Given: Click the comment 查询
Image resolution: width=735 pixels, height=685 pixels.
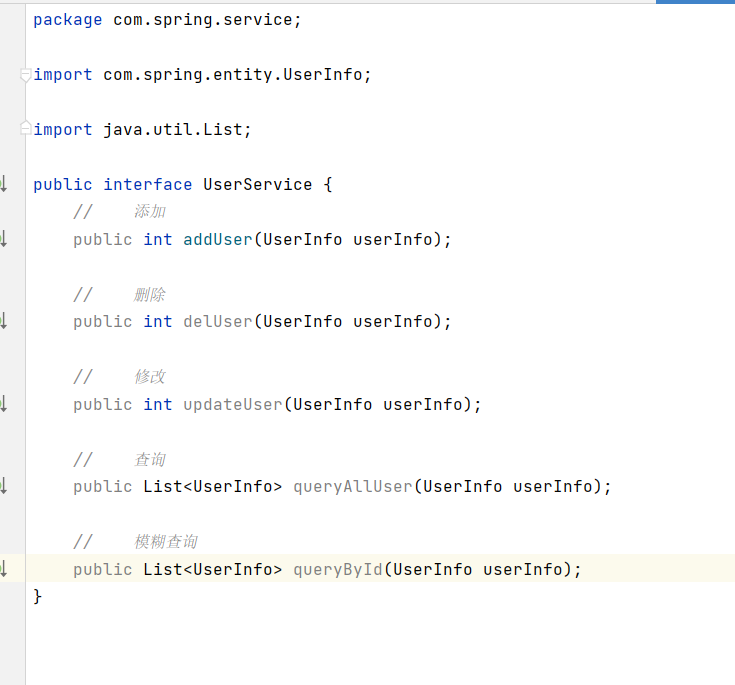Looking at the screenshot, I should [x=150, y=459].
